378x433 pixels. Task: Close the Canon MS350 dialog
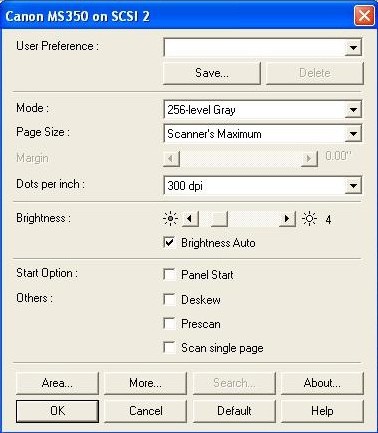pyautogui.click(x=364, y=16)
